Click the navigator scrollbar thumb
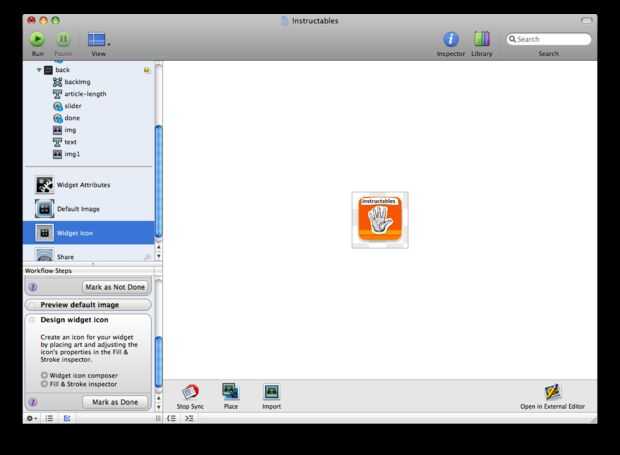Screen dimensions: 620x455 coord(159,181)
